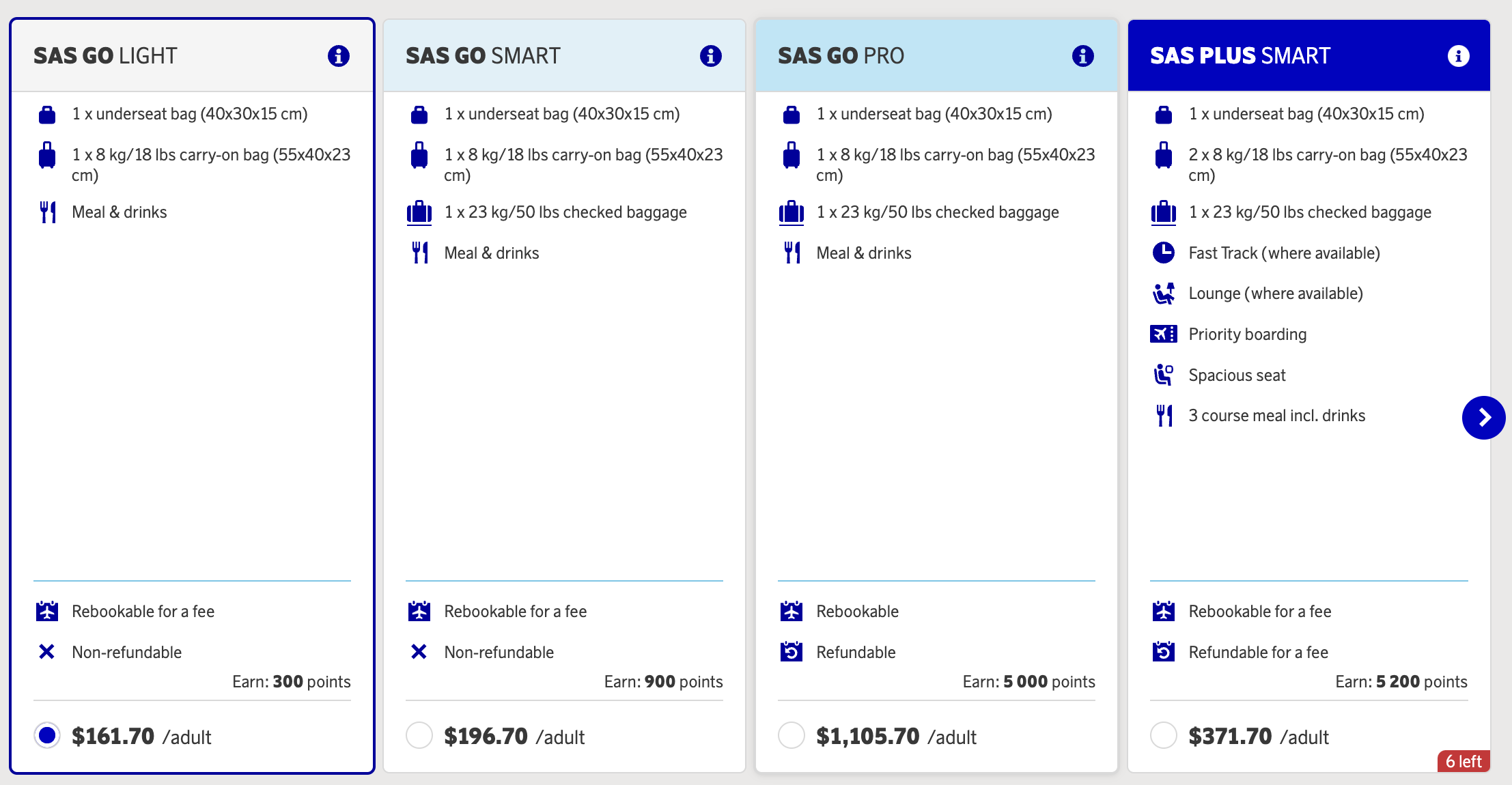Choose the $1,105.70 SAS Go Pro fare

[792, 735]
